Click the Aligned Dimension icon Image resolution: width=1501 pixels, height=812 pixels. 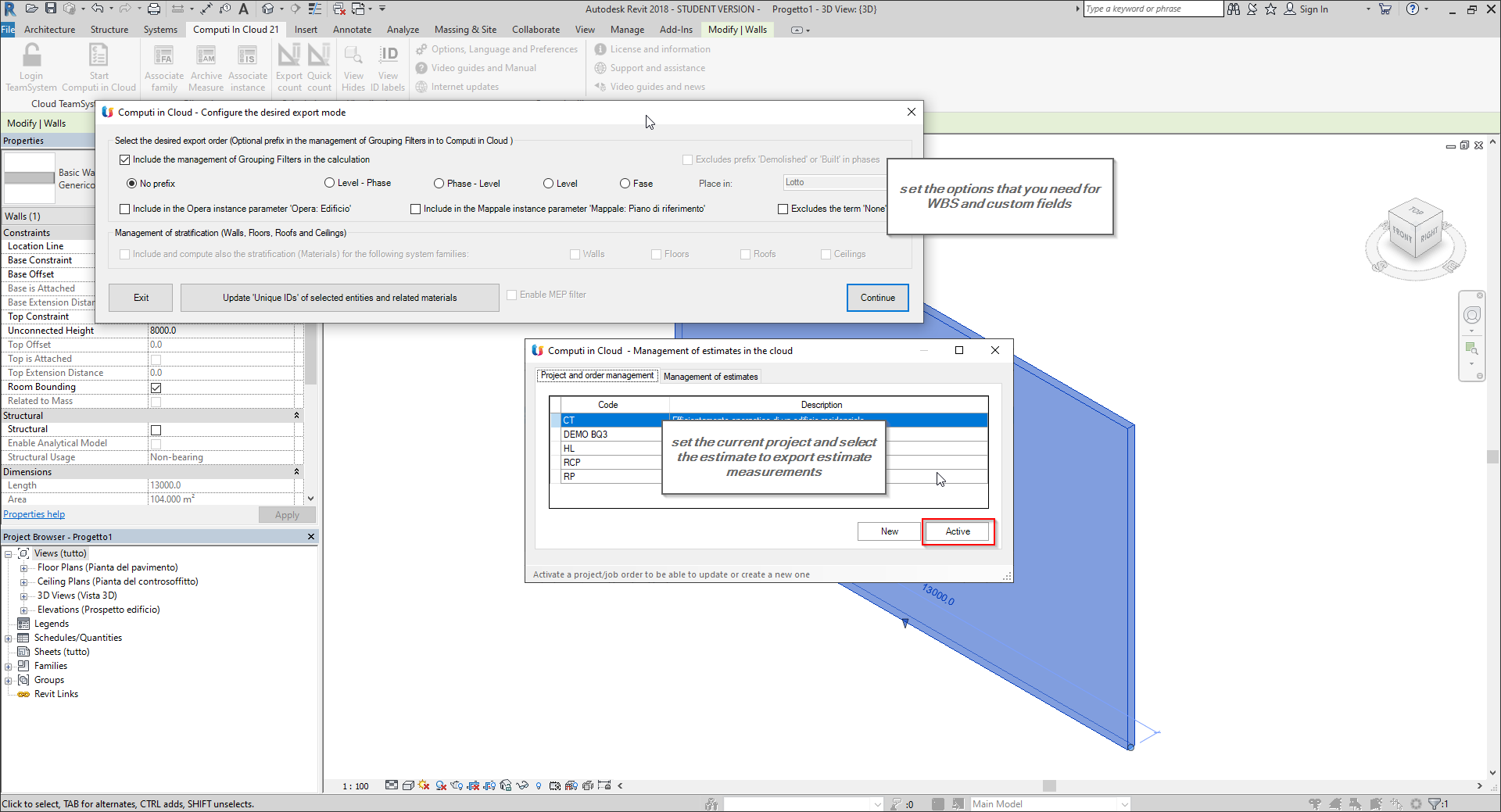(206, 9)
